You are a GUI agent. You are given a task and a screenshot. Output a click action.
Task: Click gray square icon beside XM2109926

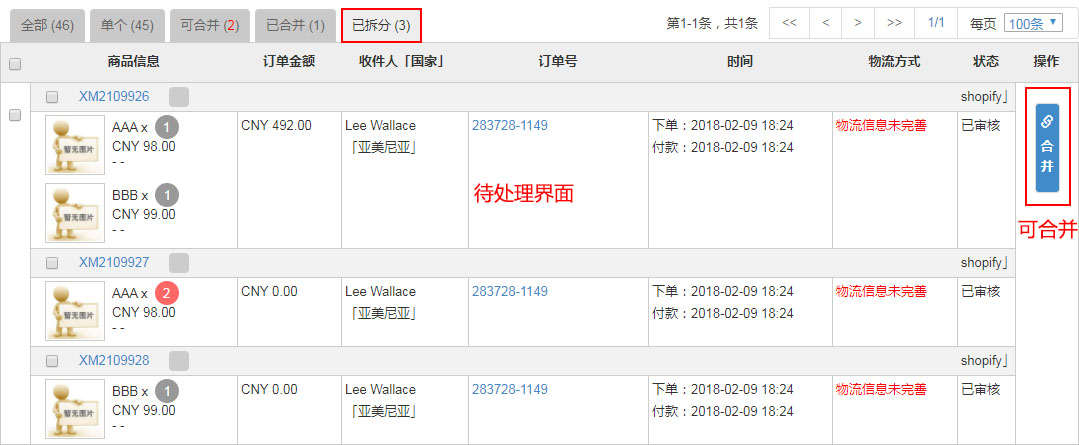click(x=179, y=97)
